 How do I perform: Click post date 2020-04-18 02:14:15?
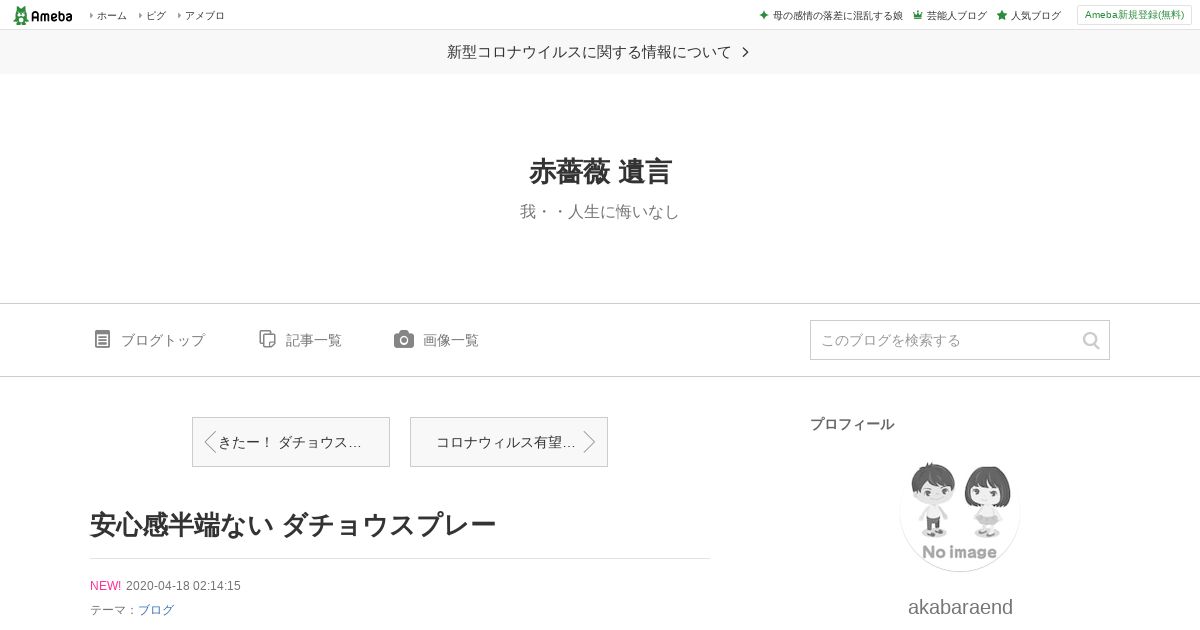pos(183,586)
